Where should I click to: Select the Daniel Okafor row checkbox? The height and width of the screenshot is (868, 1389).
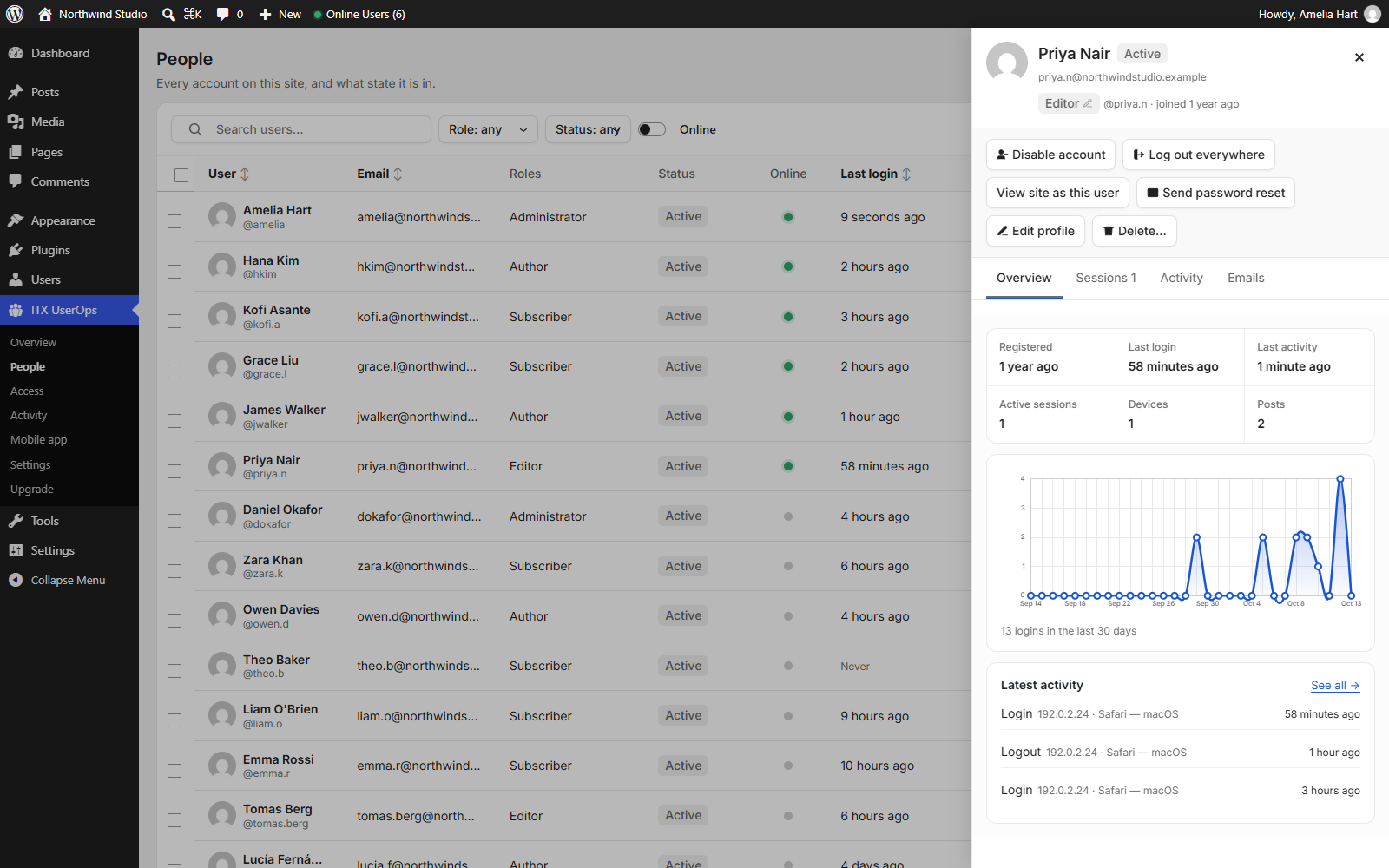point(174,521)
